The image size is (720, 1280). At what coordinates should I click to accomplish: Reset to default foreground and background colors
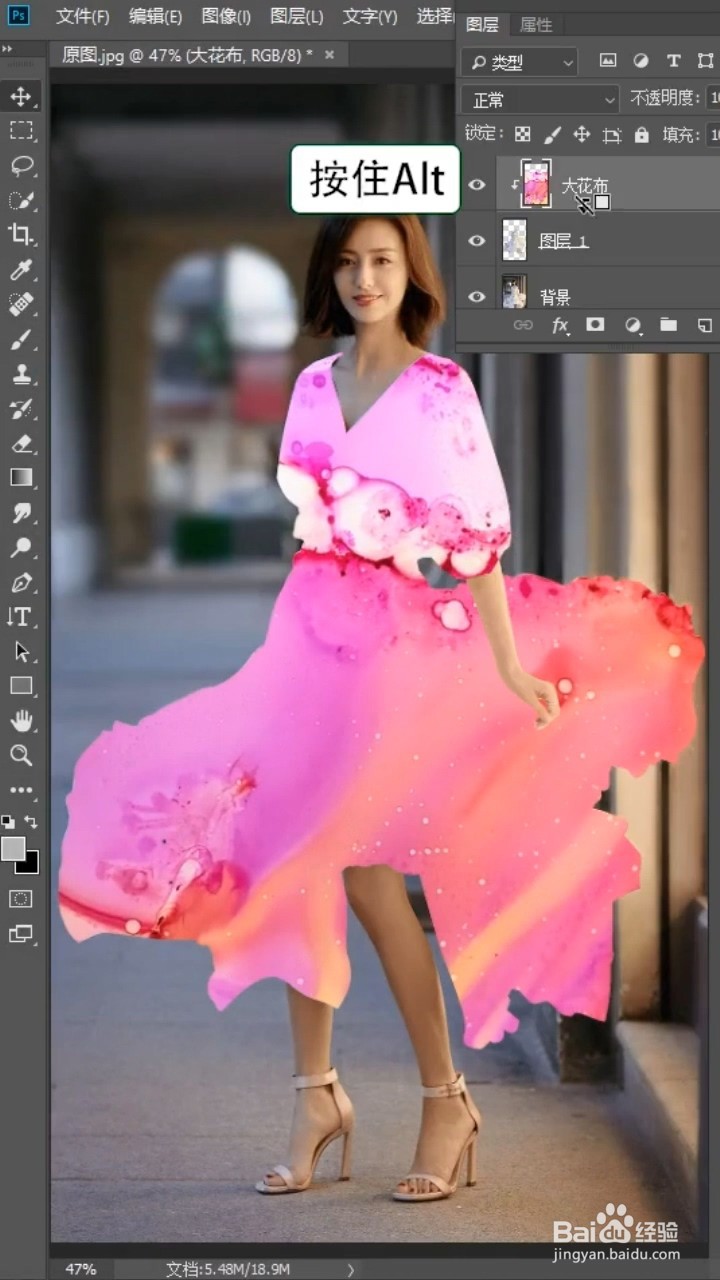coord(8,822)
